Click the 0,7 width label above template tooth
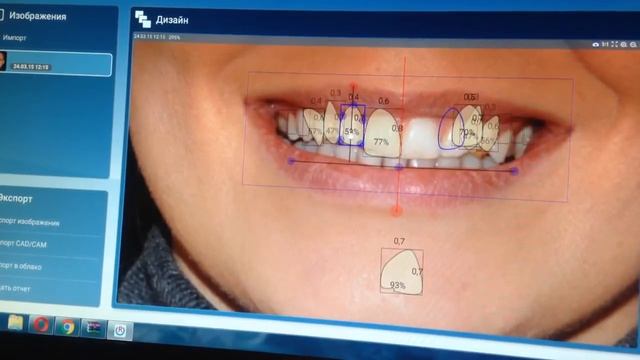Viewport: 640px width, 360px height. (399, 241)
